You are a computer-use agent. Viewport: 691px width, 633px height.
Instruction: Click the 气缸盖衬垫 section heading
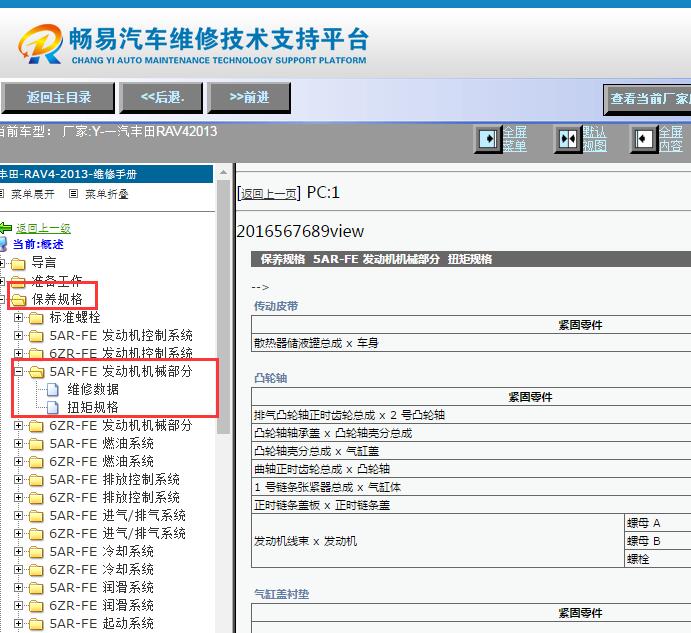282,594
